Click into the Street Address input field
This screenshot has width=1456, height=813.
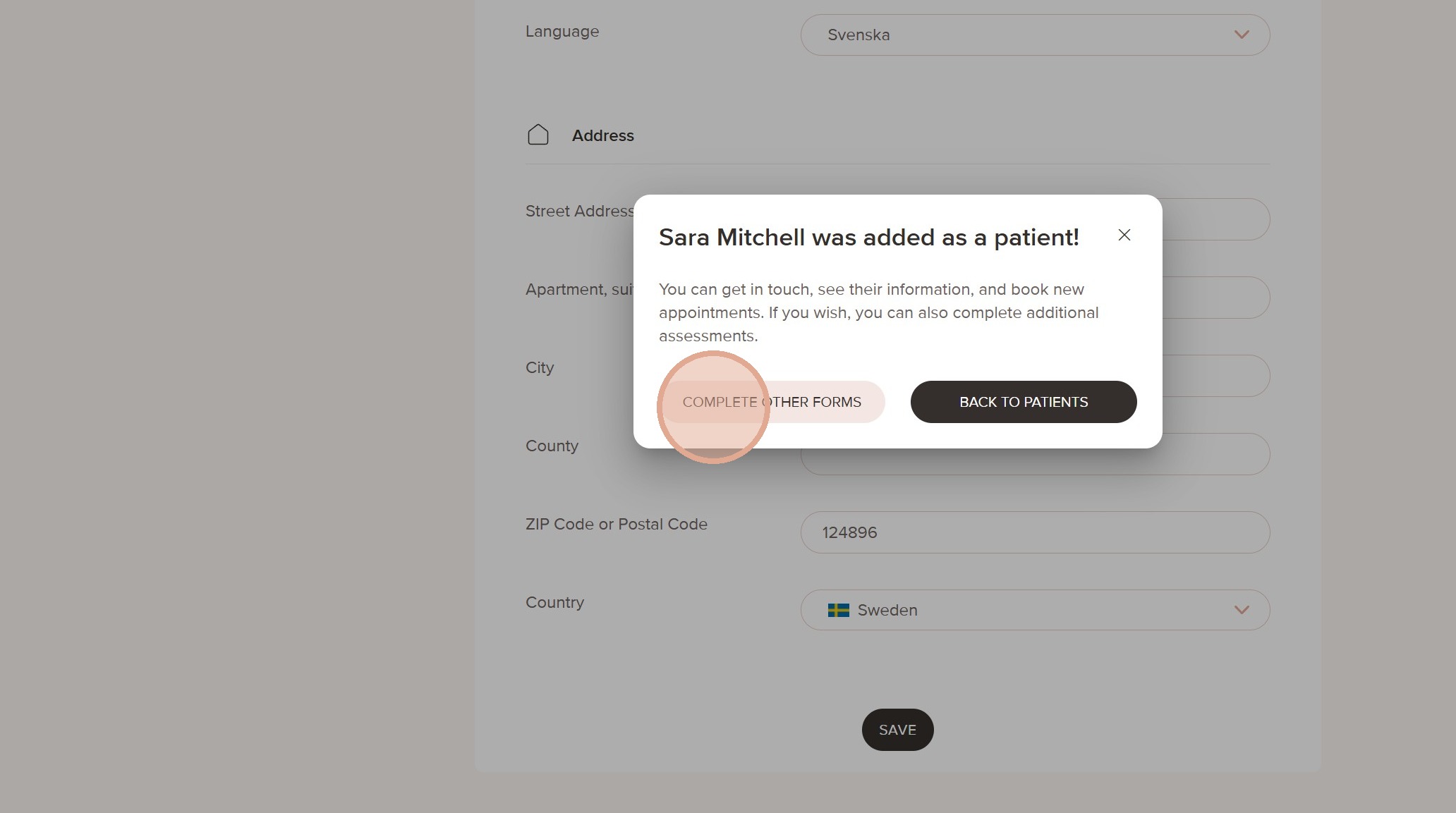[1215, 219]
